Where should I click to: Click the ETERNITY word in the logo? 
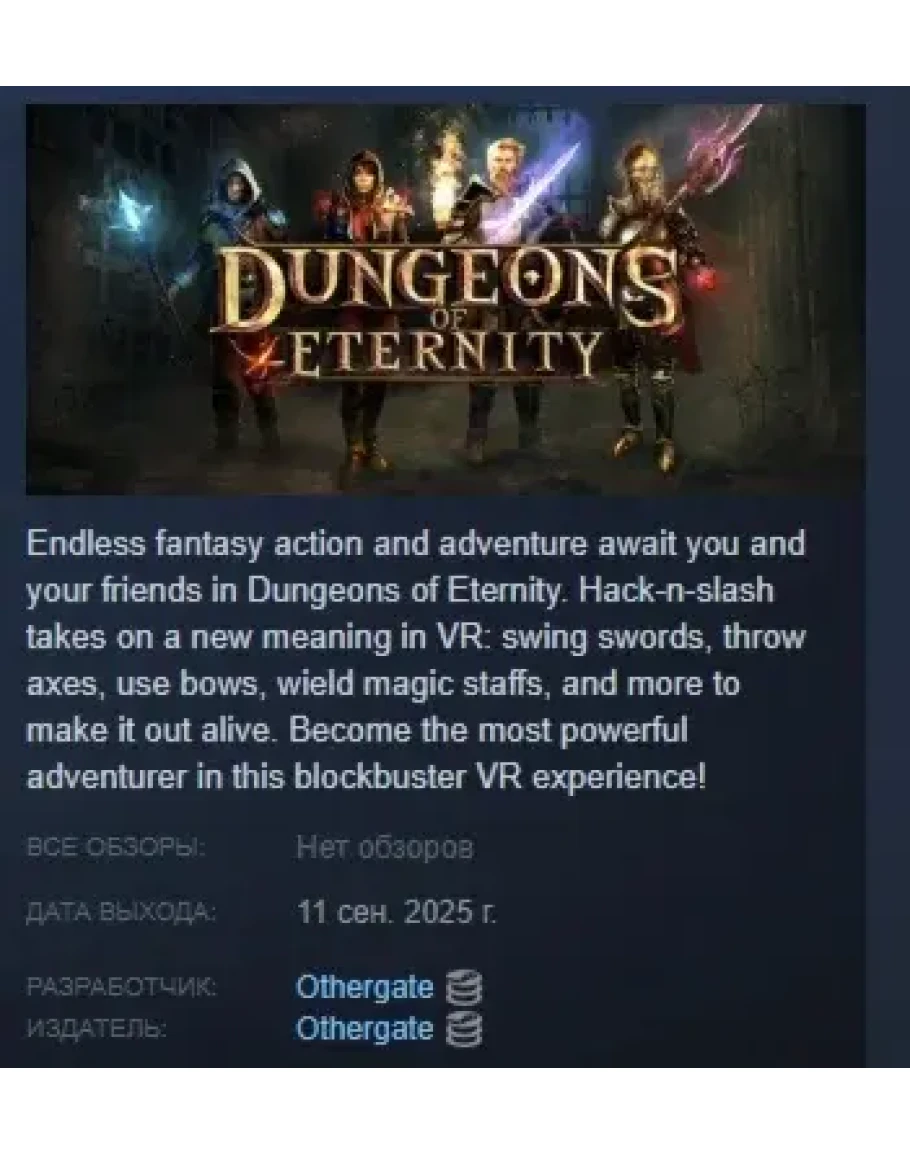(x=440, y=354)
